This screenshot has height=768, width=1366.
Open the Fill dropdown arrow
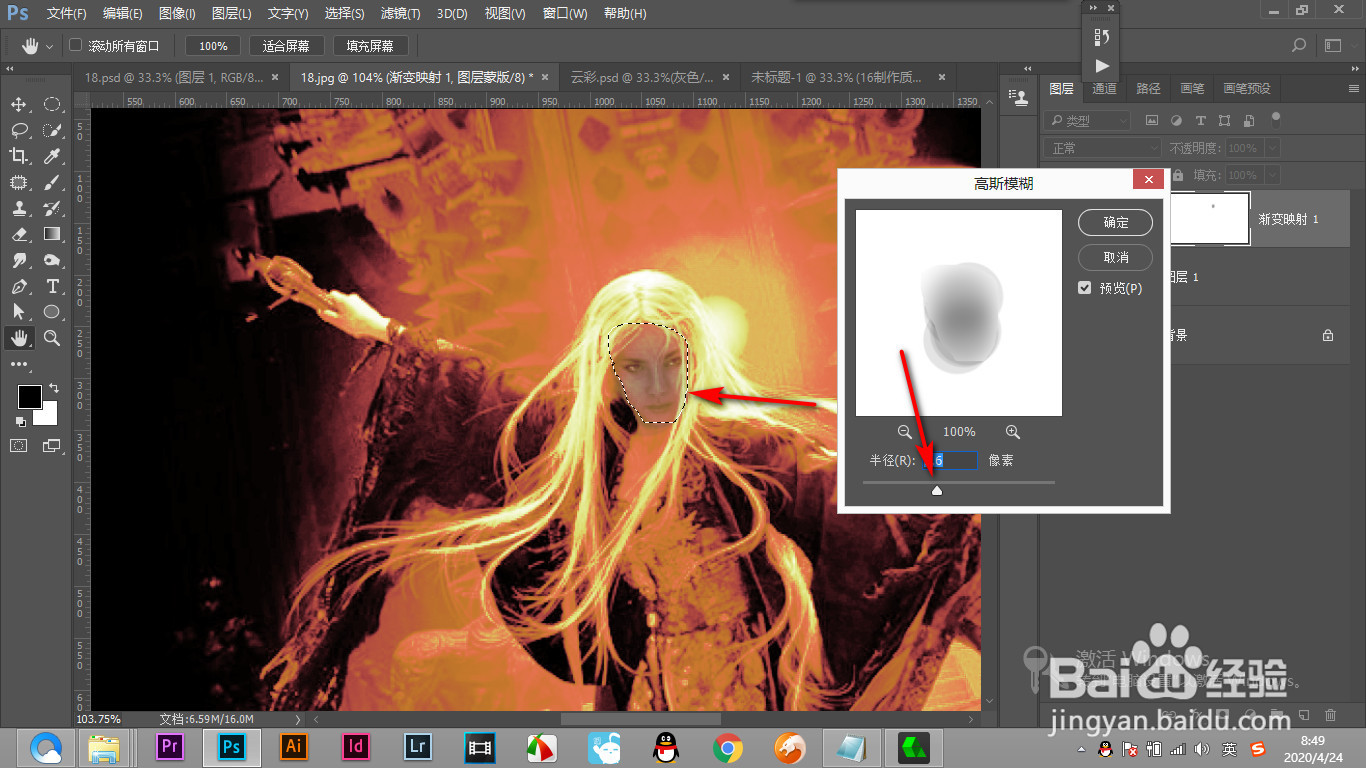pos(1271,175)
